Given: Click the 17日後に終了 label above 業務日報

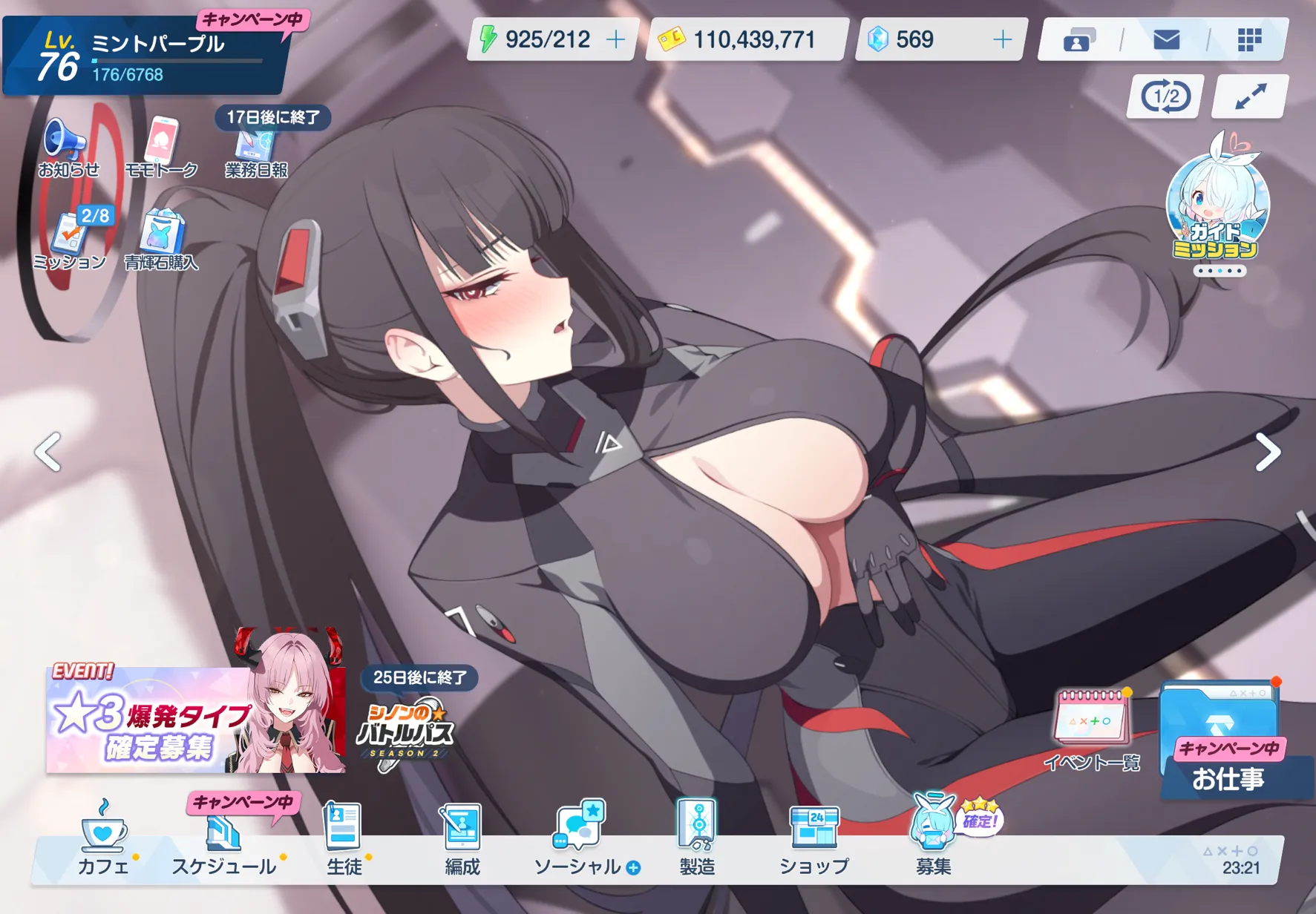Looking at the screenshot, I should pos(273,117).
